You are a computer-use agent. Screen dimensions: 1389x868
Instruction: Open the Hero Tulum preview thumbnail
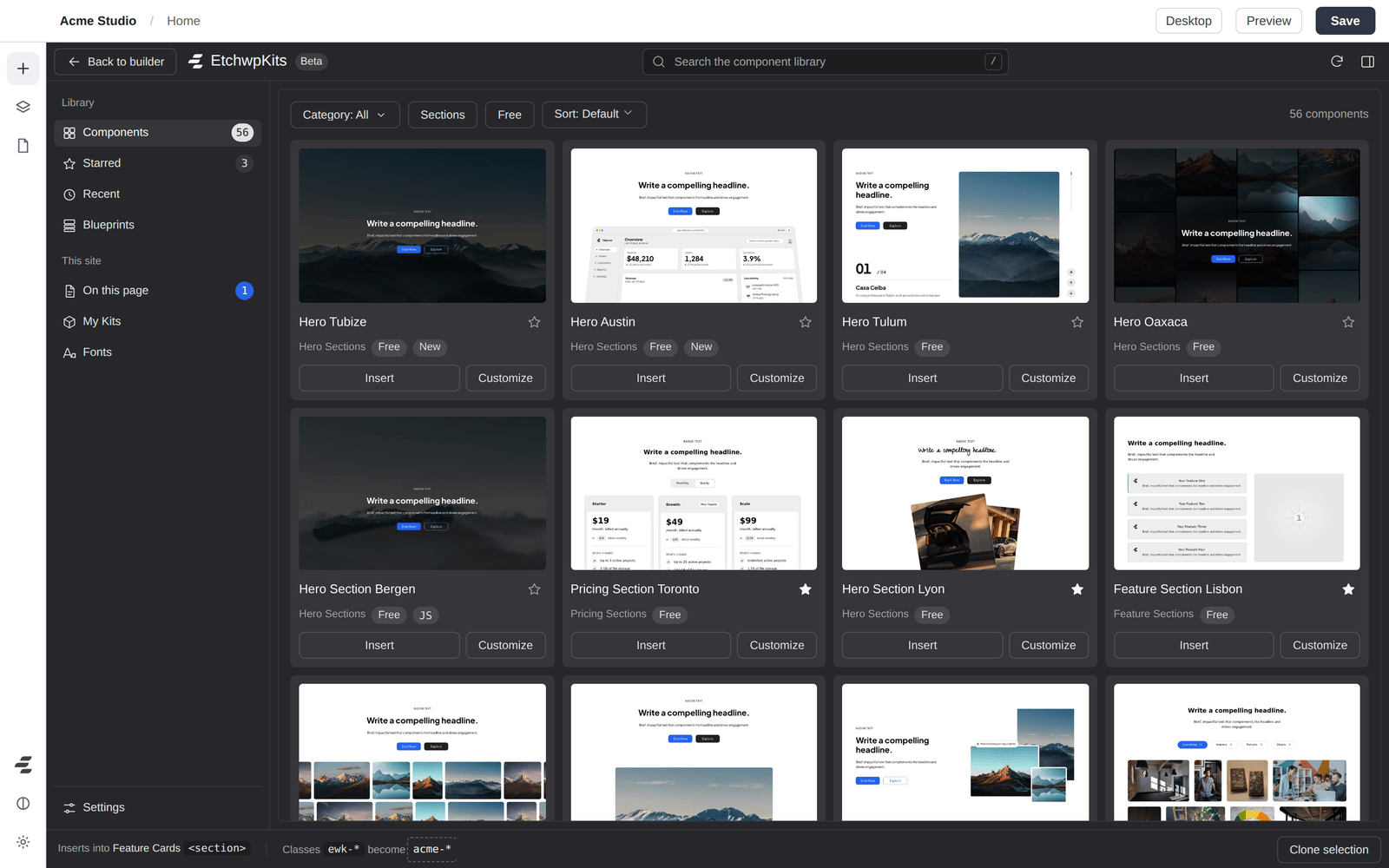965,226
